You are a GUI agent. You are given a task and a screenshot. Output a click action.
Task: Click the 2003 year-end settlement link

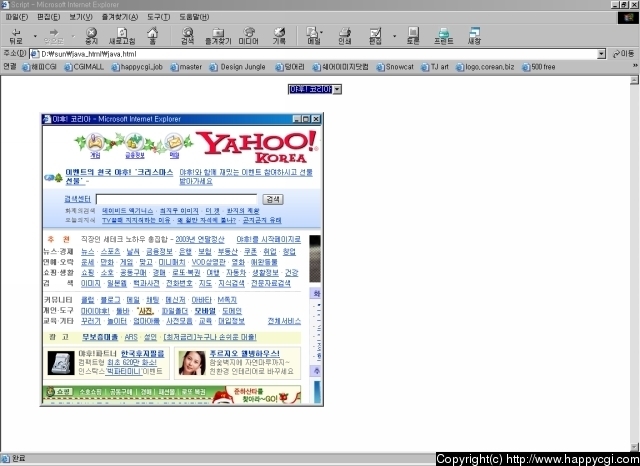coord(200,240)
